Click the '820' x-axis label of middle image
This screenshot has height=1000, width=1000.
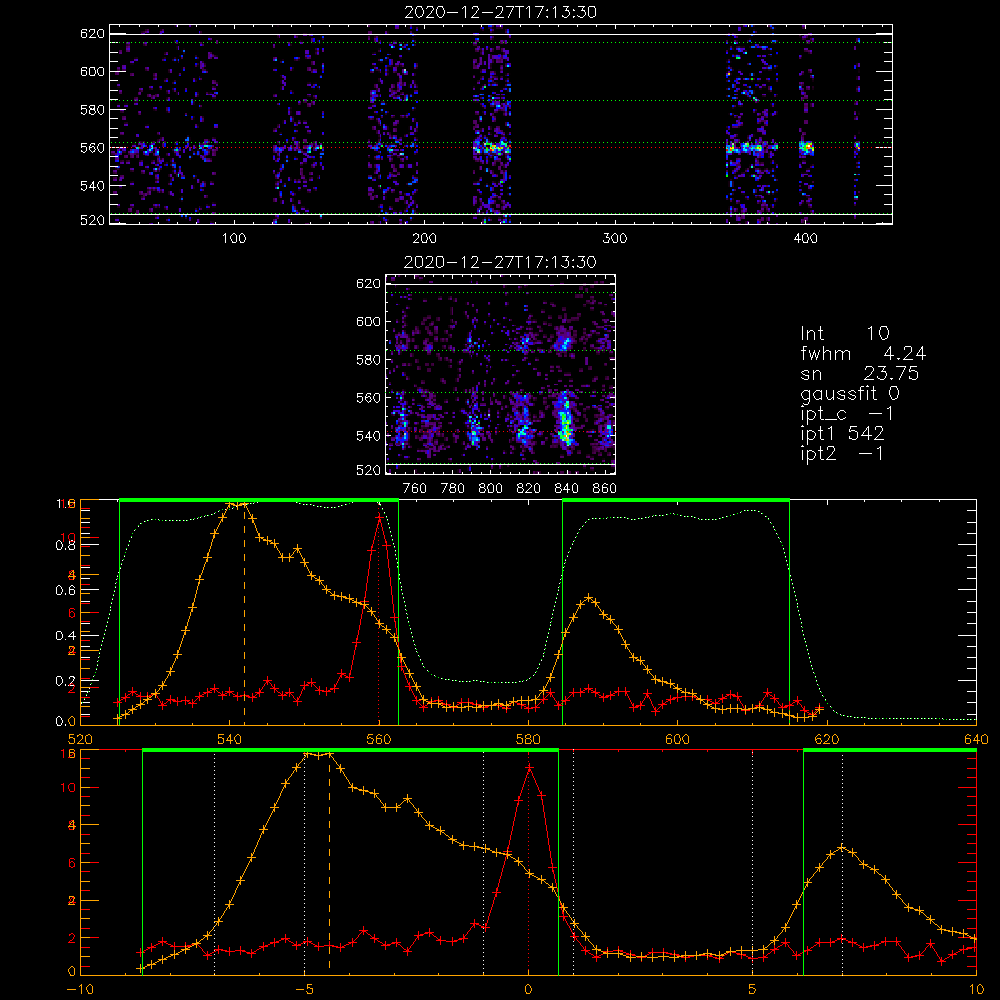(x=528, y=489)
